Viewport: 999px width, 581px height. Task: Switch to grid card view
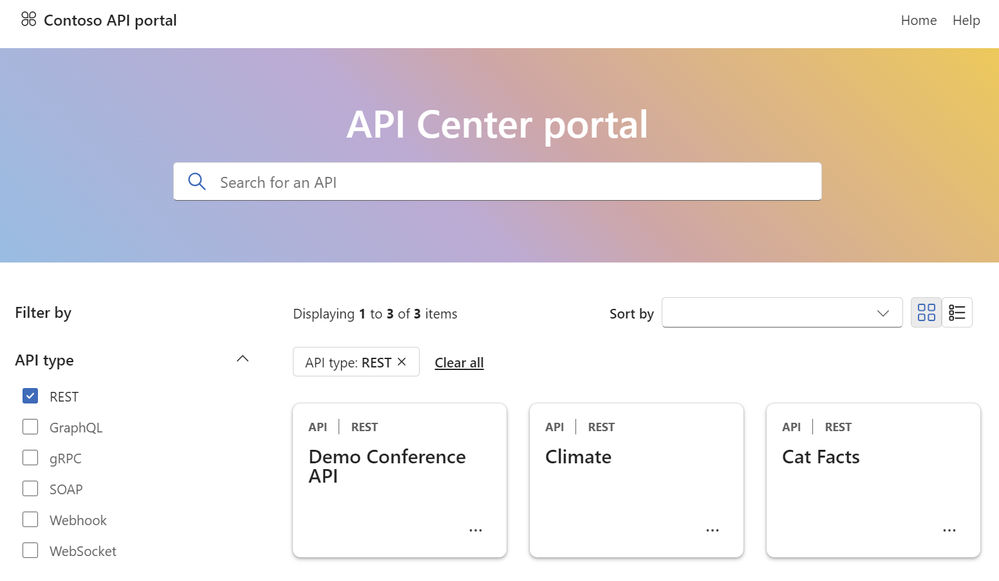[x=926, y=313]
